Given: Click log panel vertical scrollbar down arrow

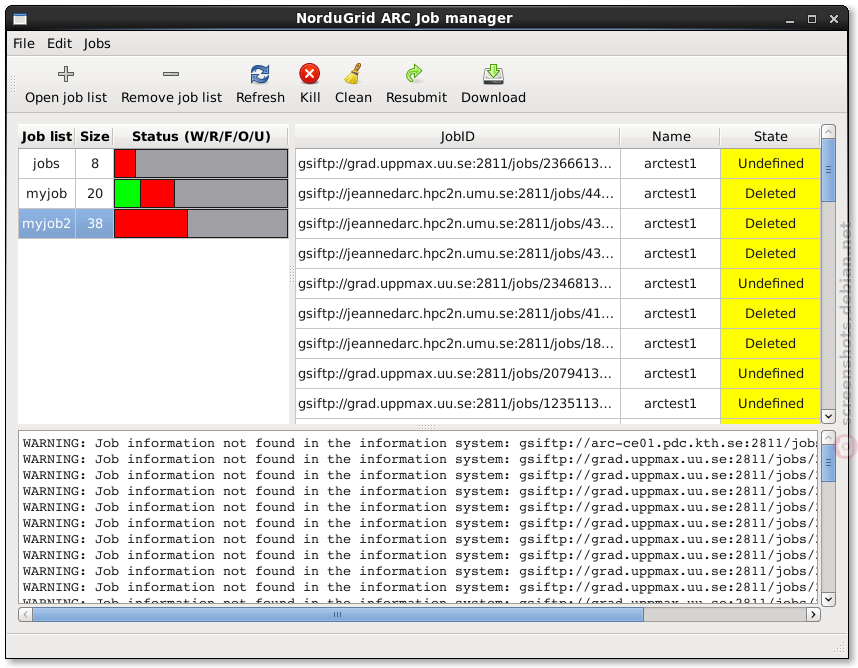Looking at the screenshot, I should click(x=828, y=599).
